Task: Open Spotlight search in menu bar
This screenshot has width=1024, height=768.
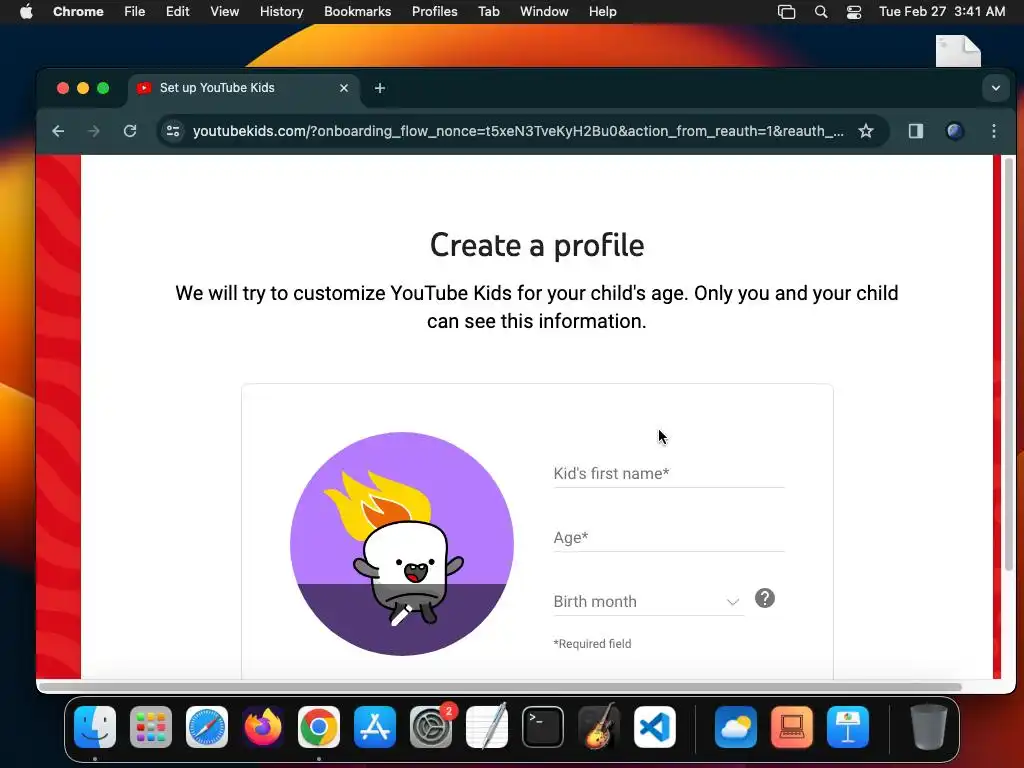Action: tap(821, 12)
